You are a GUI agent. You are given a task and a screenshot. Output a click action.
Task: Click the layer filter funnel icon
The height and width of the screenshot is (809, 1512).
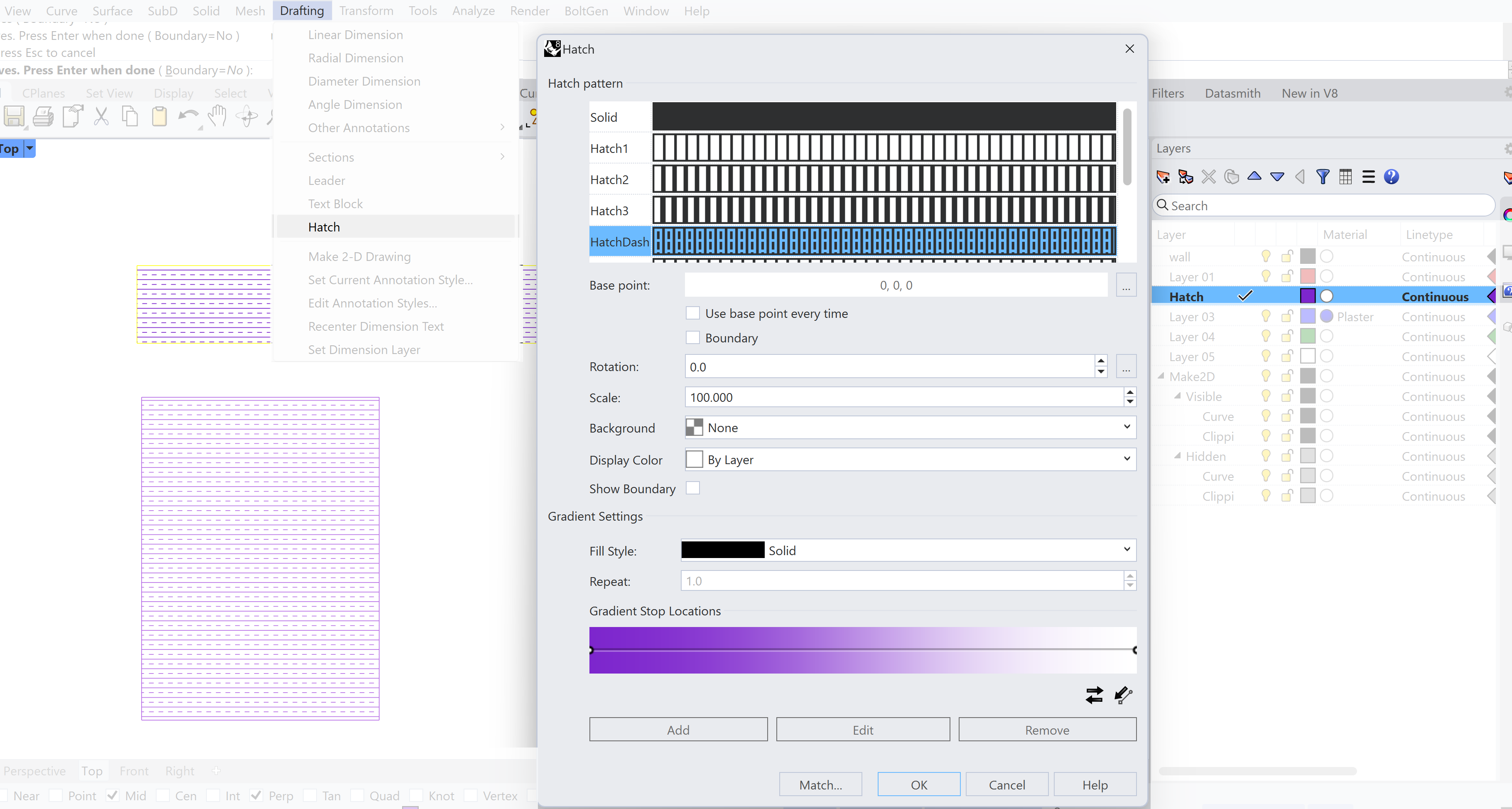pos(1323,177)
